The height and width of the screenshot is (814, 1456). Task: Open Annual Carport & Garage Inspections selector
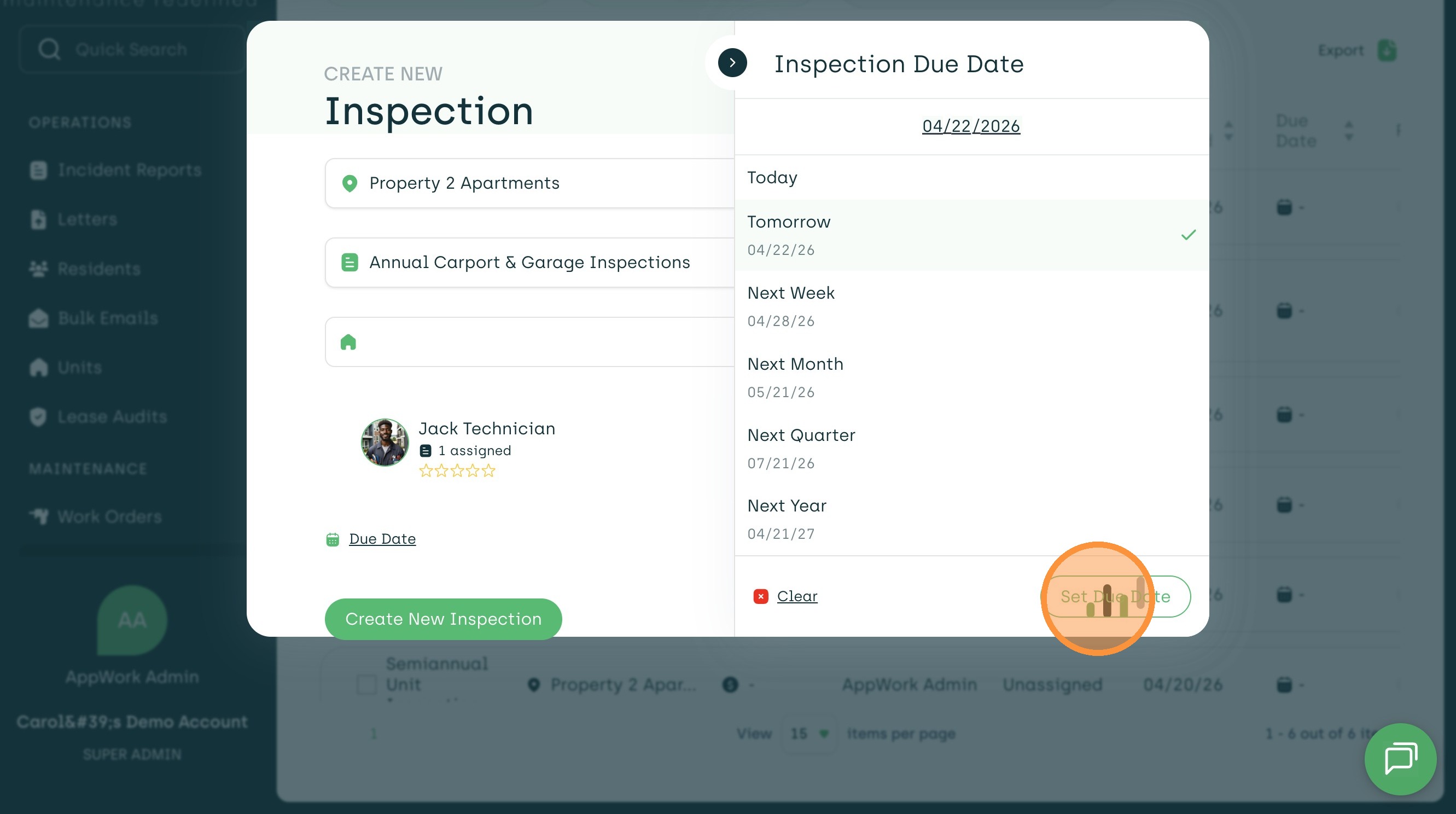click(528, 262)
